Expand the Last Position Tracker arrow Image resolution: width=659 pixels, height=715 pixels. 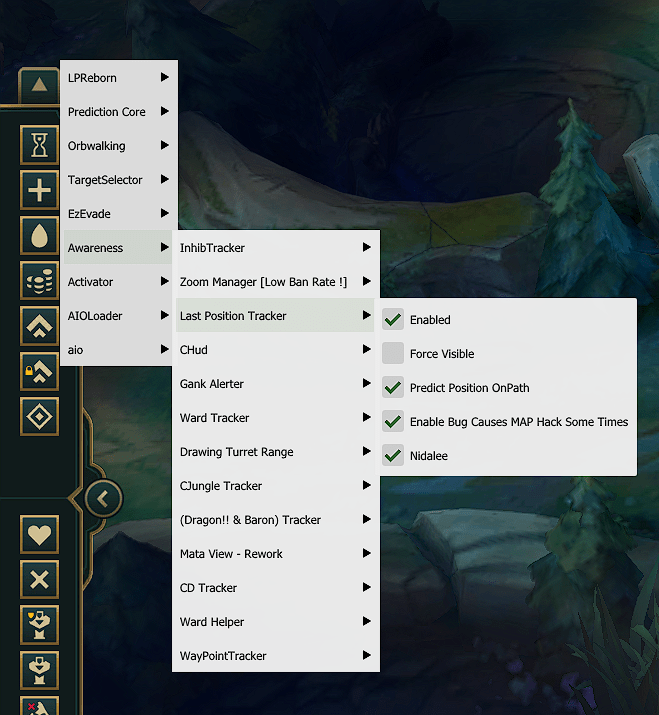[x=367, y=315]
